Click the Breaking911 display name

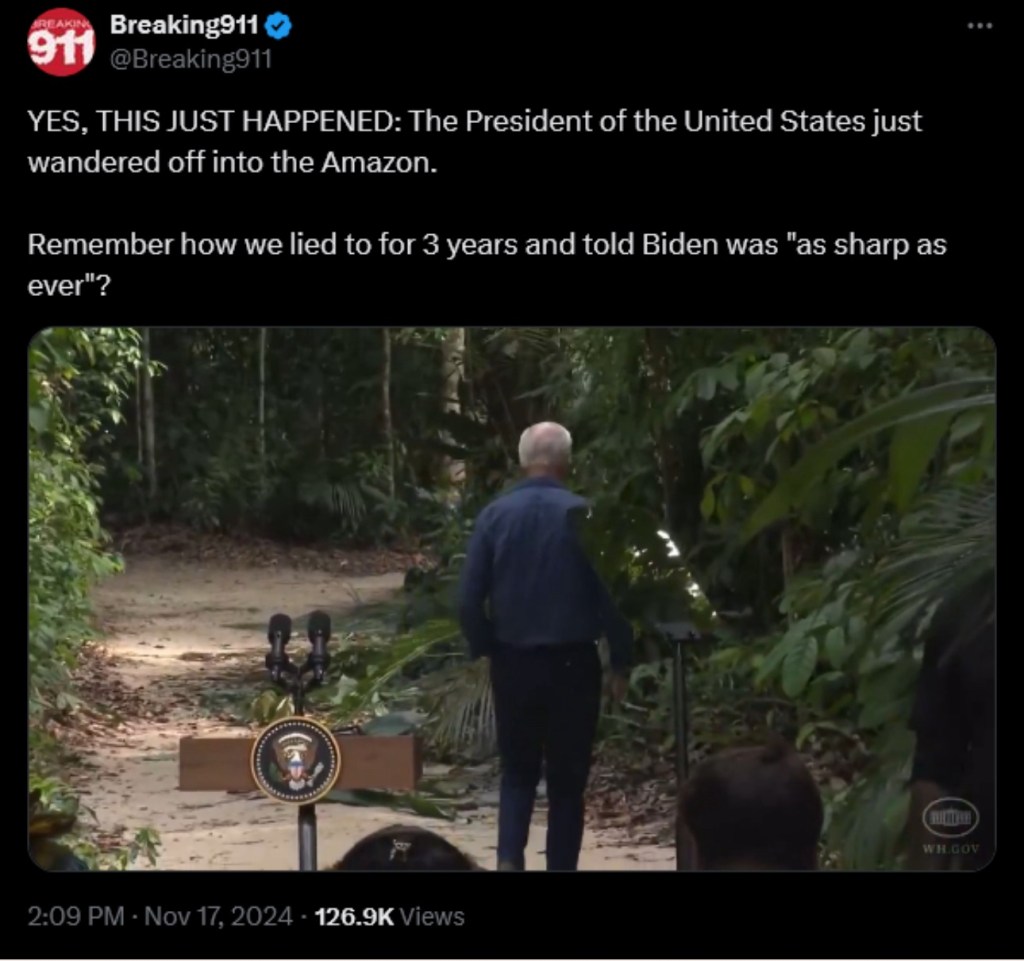(185, 25)
